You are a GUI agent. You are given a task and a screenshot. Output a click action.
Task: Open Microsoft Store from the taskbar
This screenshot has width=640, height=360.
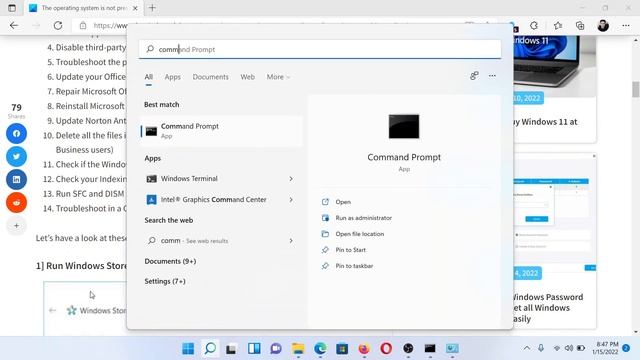pyautogui.click(x=342, y=349)
